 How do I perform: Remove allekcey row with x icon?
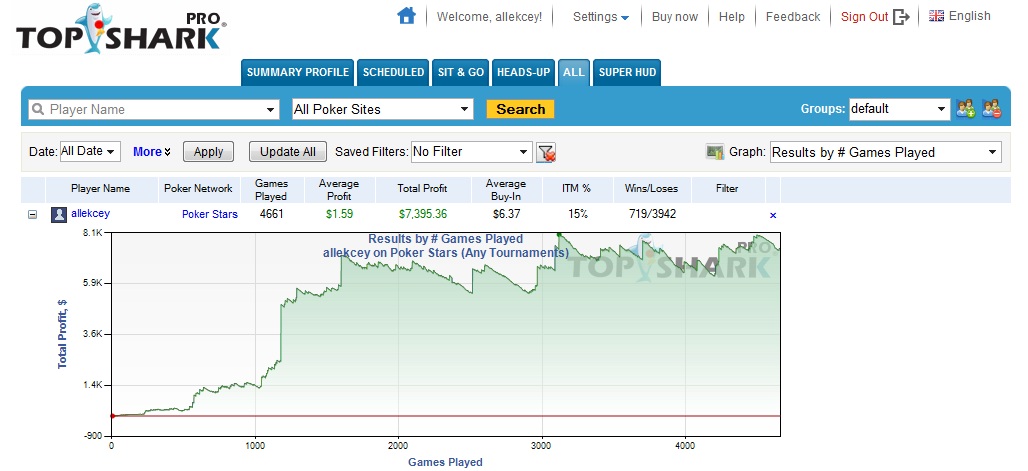[x=772, y=215]
